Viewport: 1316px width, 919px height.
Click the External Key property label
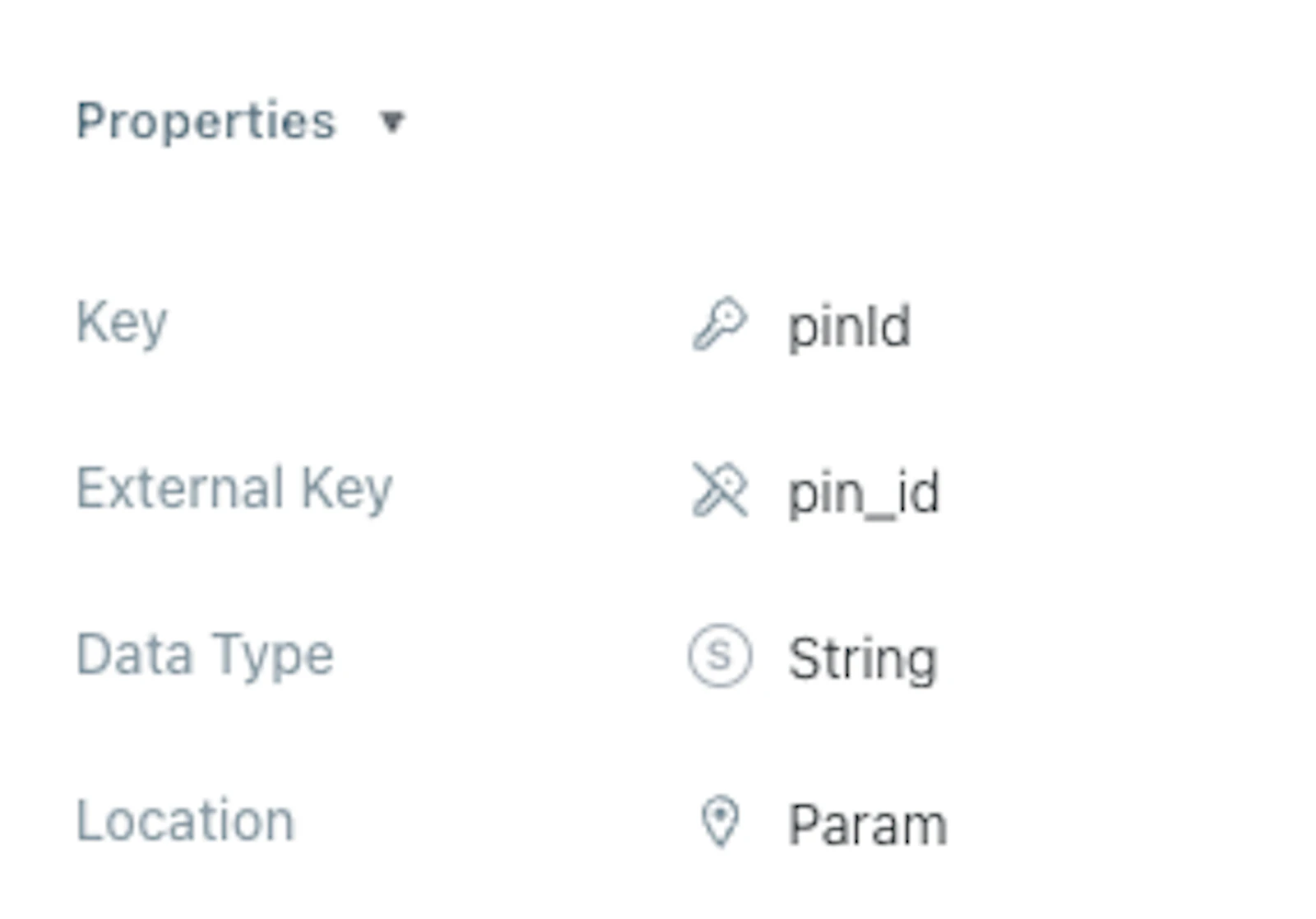pos(234,489)
